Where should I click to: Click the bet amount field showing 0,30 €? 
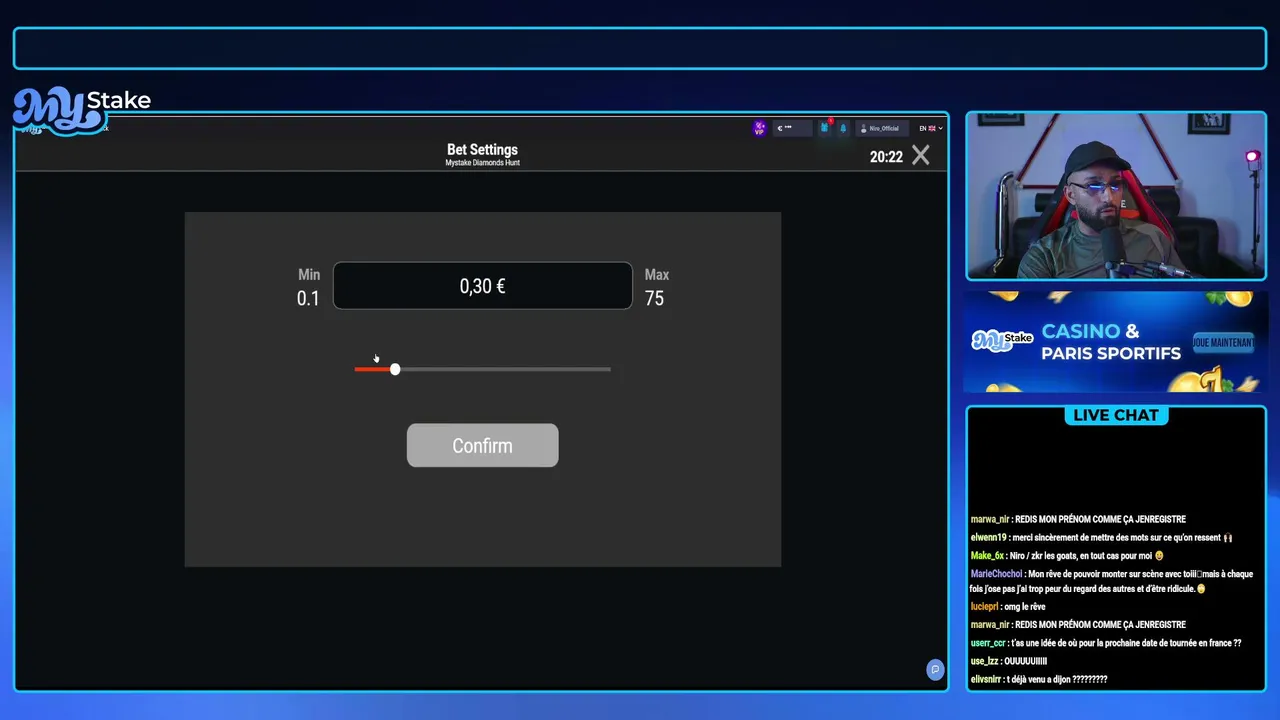482,286
